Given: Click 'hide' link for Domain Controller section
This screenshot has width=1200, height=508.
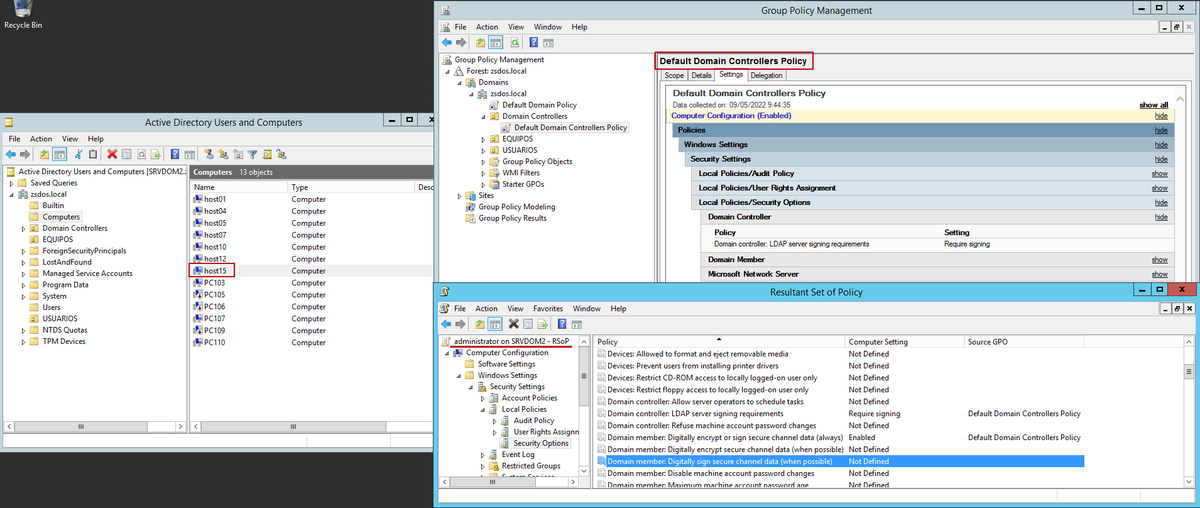Looking at the screenshot, I should [1161, 217].
